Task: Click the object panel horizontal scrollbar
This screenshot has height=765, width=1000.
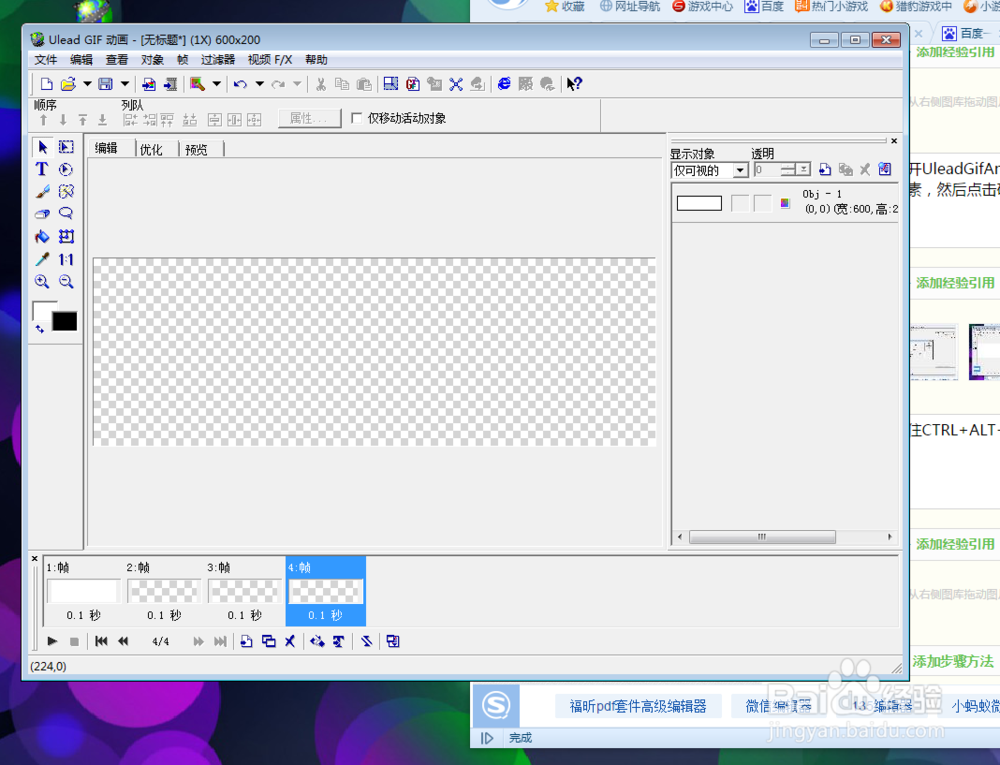Action: pos(762,537)
